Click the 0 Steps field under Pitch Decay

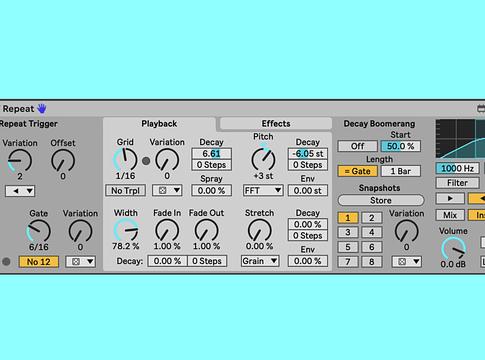click(308, 165)
